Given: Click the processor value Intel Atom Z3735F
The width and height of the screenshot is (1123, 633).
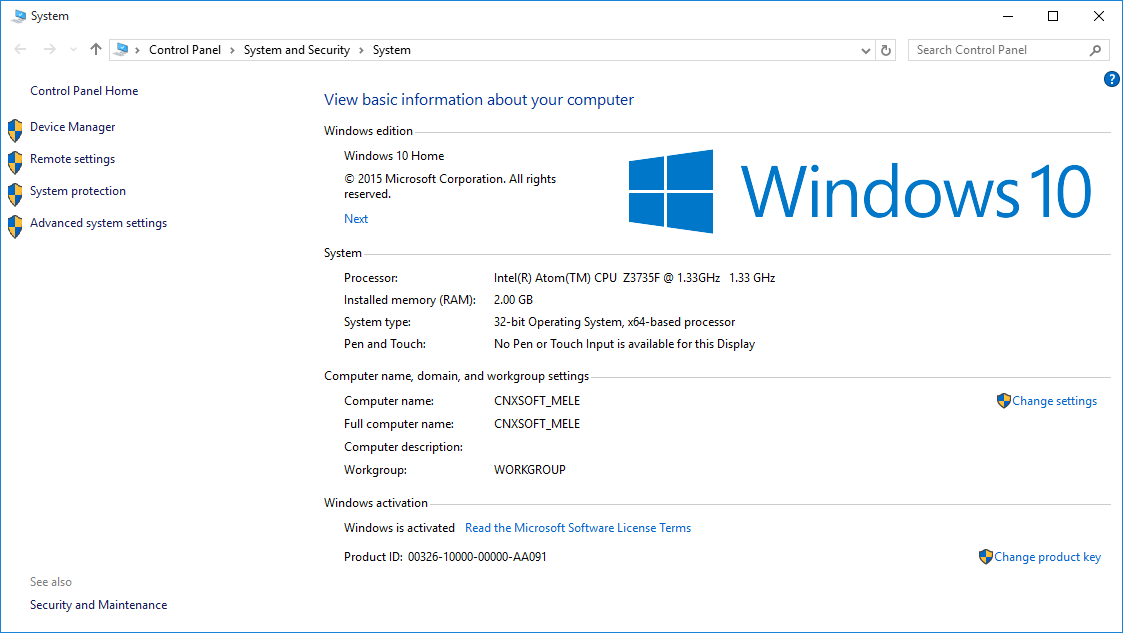Looking at the screenshot, I should [x=634, y=278].
